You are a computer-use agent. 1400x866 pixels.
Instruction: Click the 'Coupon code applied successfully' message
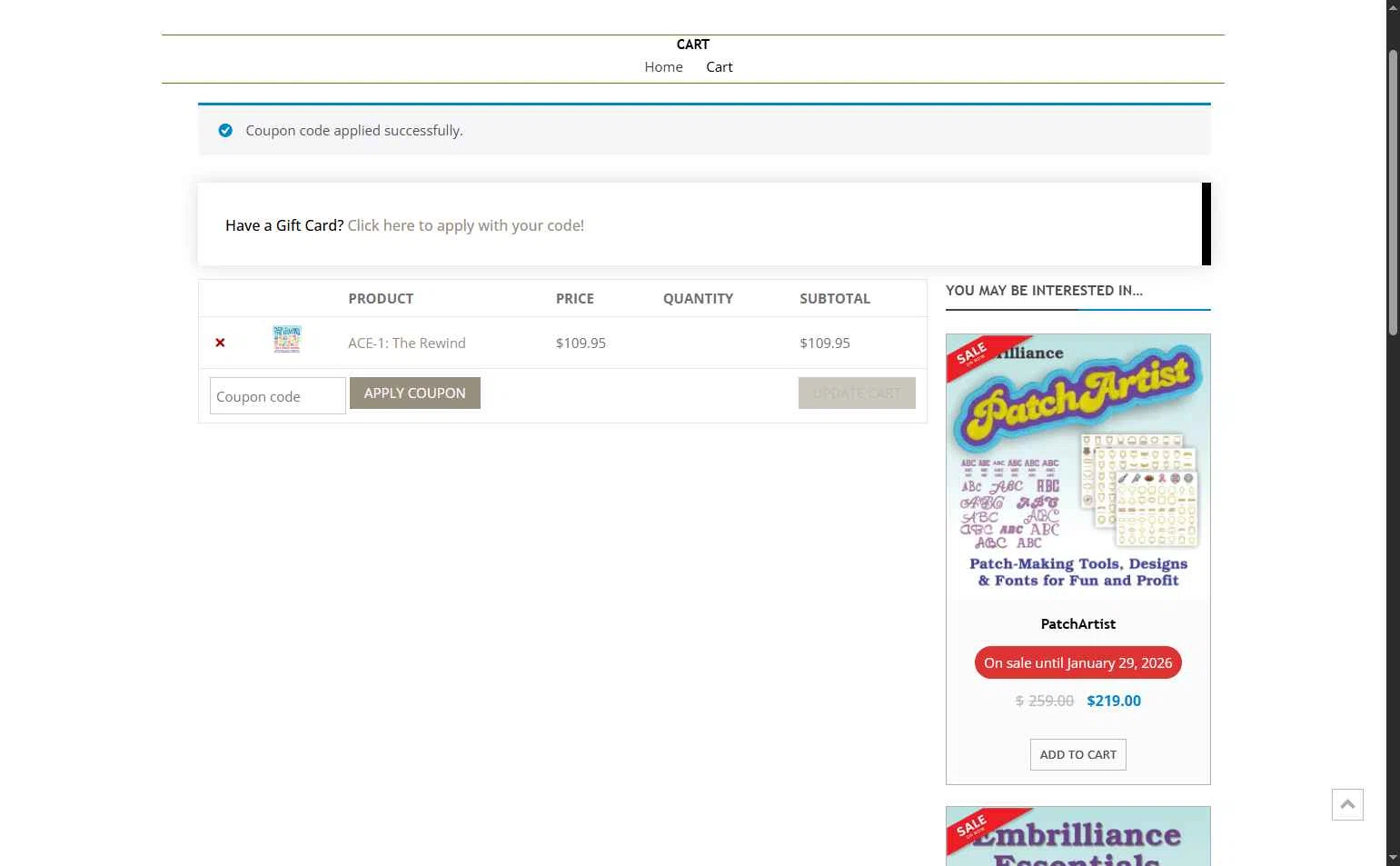pyautogui.click(x=354, y=131)
